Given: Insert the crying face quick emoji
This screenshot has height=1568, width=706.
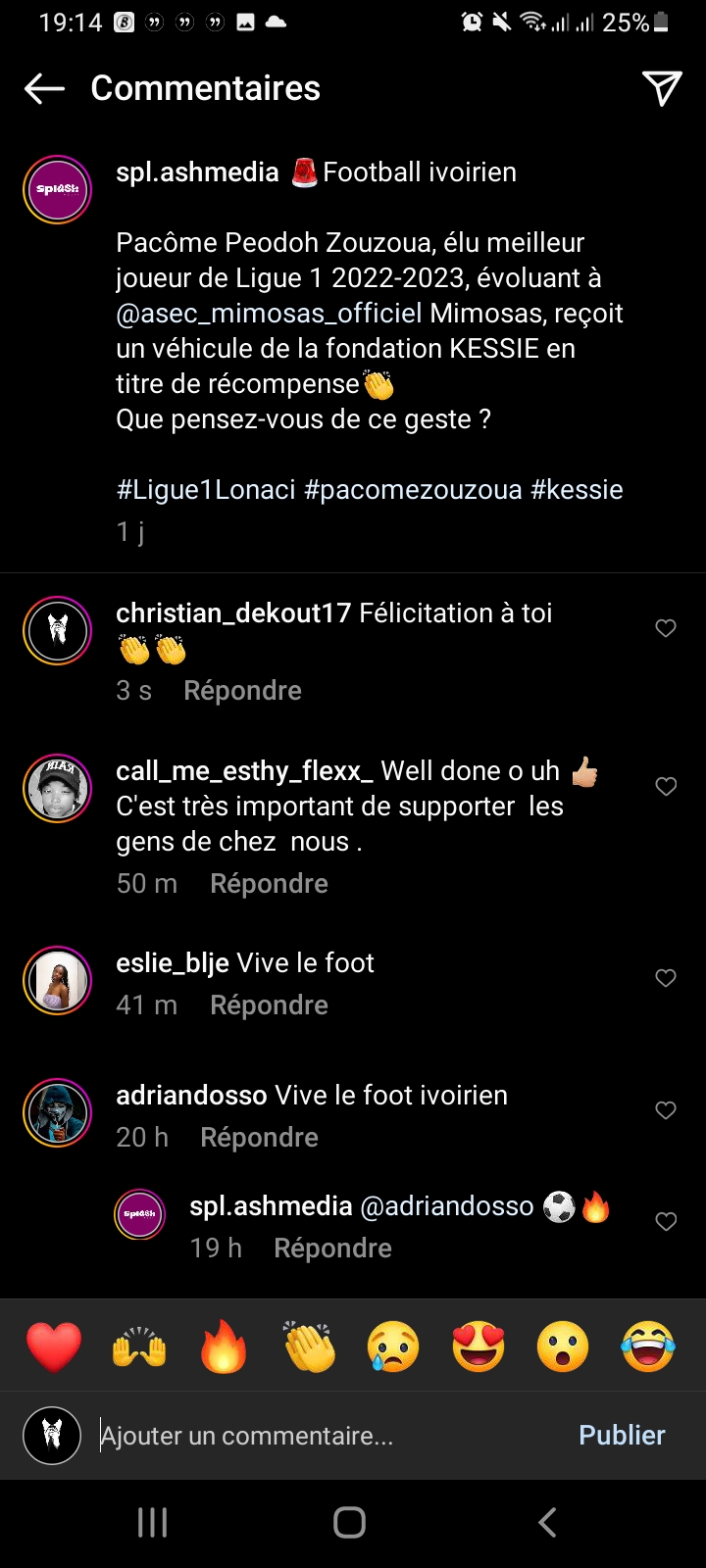Looking at the screenshot, I should pos(393,1346).
